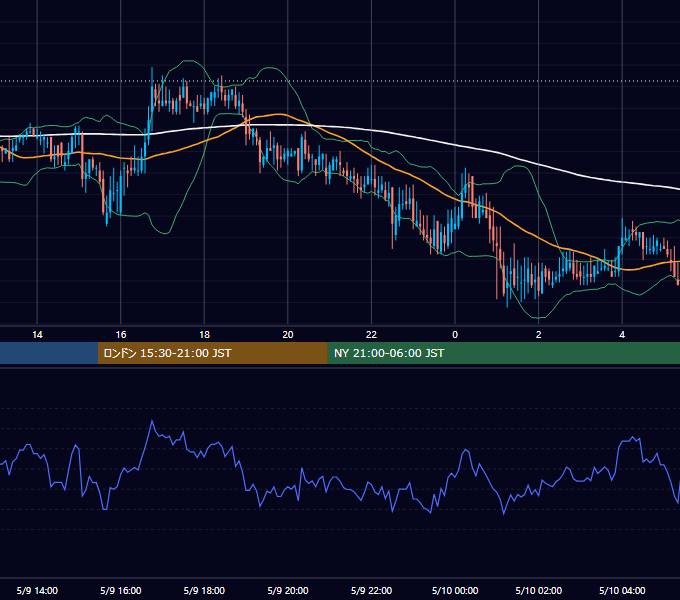Click the 5/9 18:00 time label

point(204,590)
